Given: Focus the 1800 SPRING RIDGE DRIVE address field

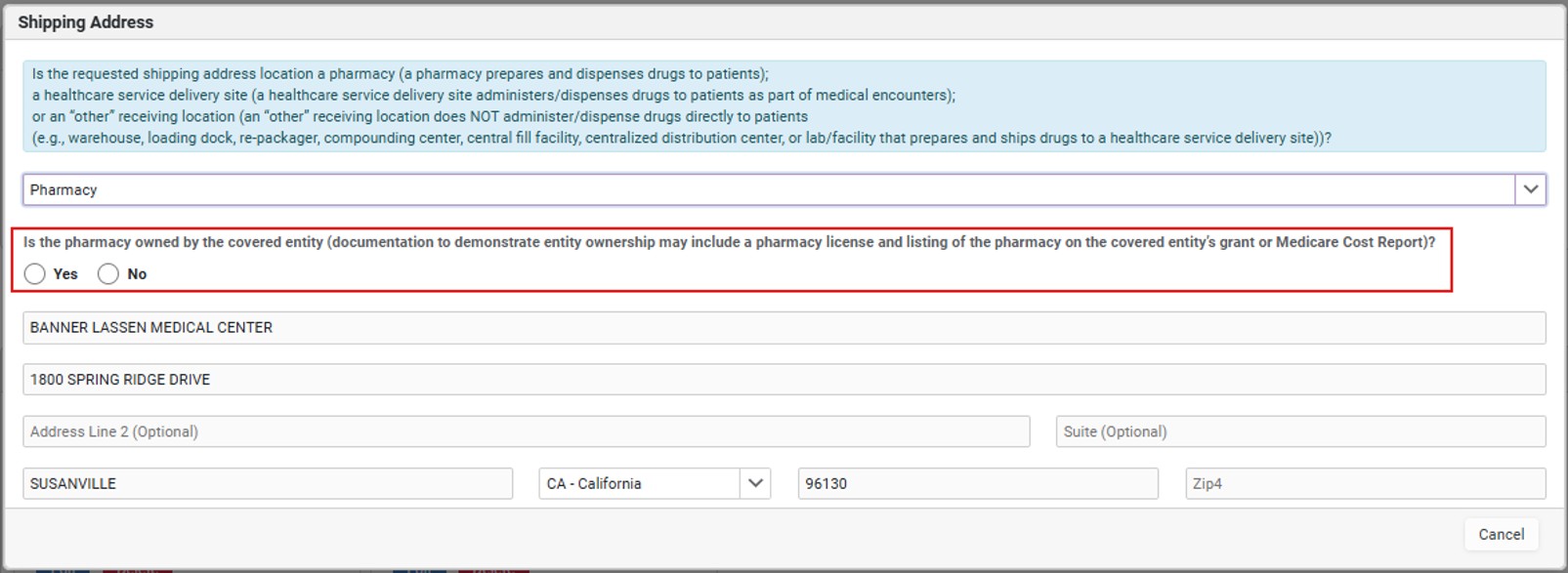Looking at the screenshot, I should tap(784, 380).
